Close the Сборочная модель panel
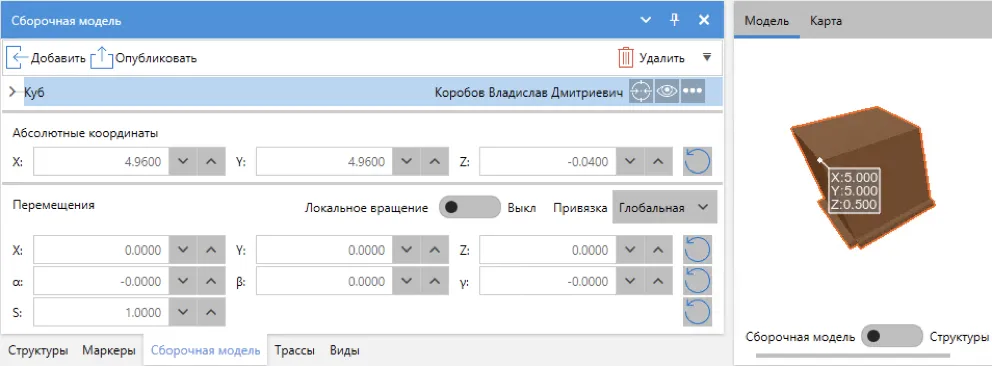 [704, 20]
